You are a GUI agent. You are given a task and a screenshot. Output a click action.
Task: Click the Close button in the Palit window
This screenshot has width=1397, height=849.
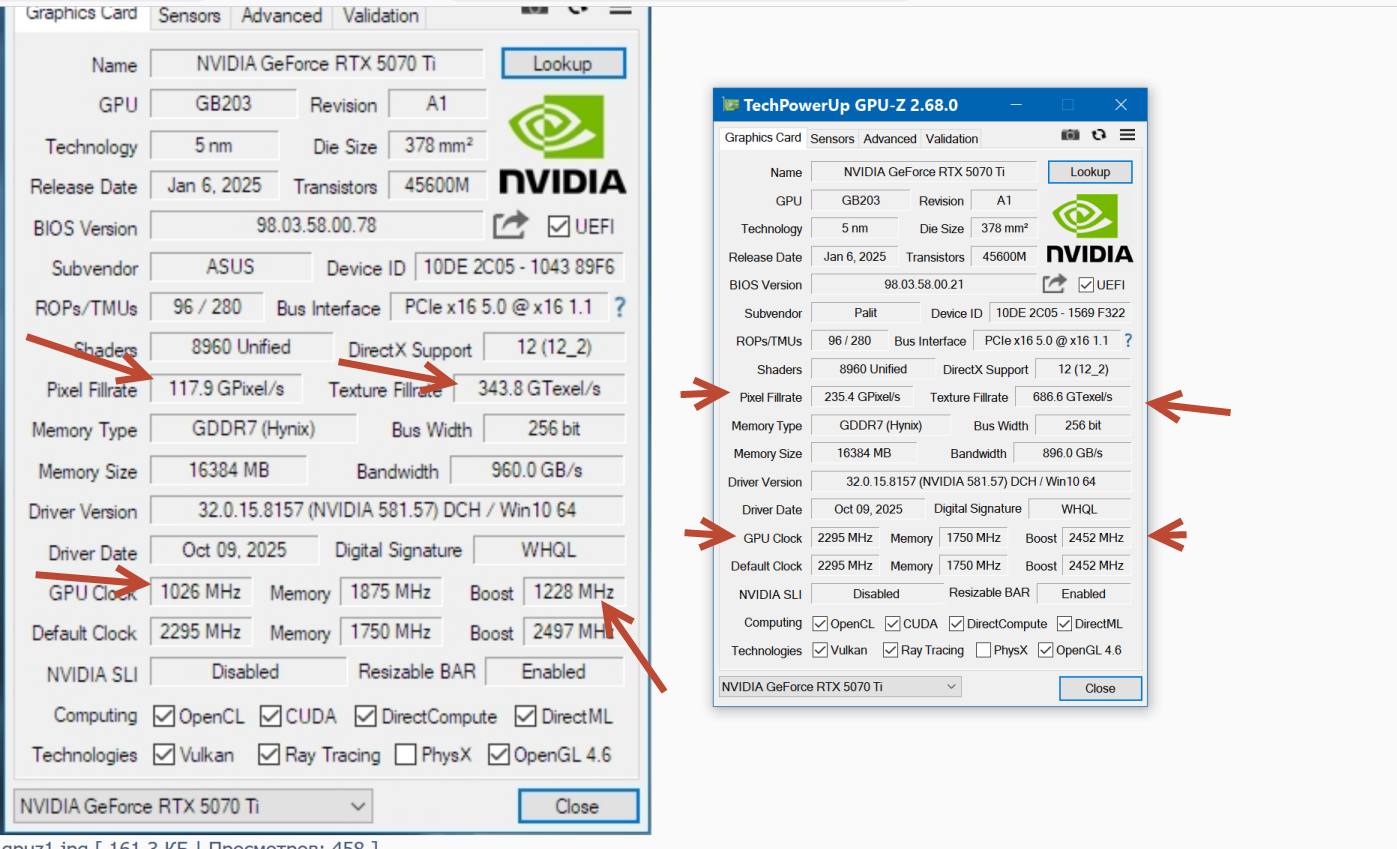point(1100,688)
